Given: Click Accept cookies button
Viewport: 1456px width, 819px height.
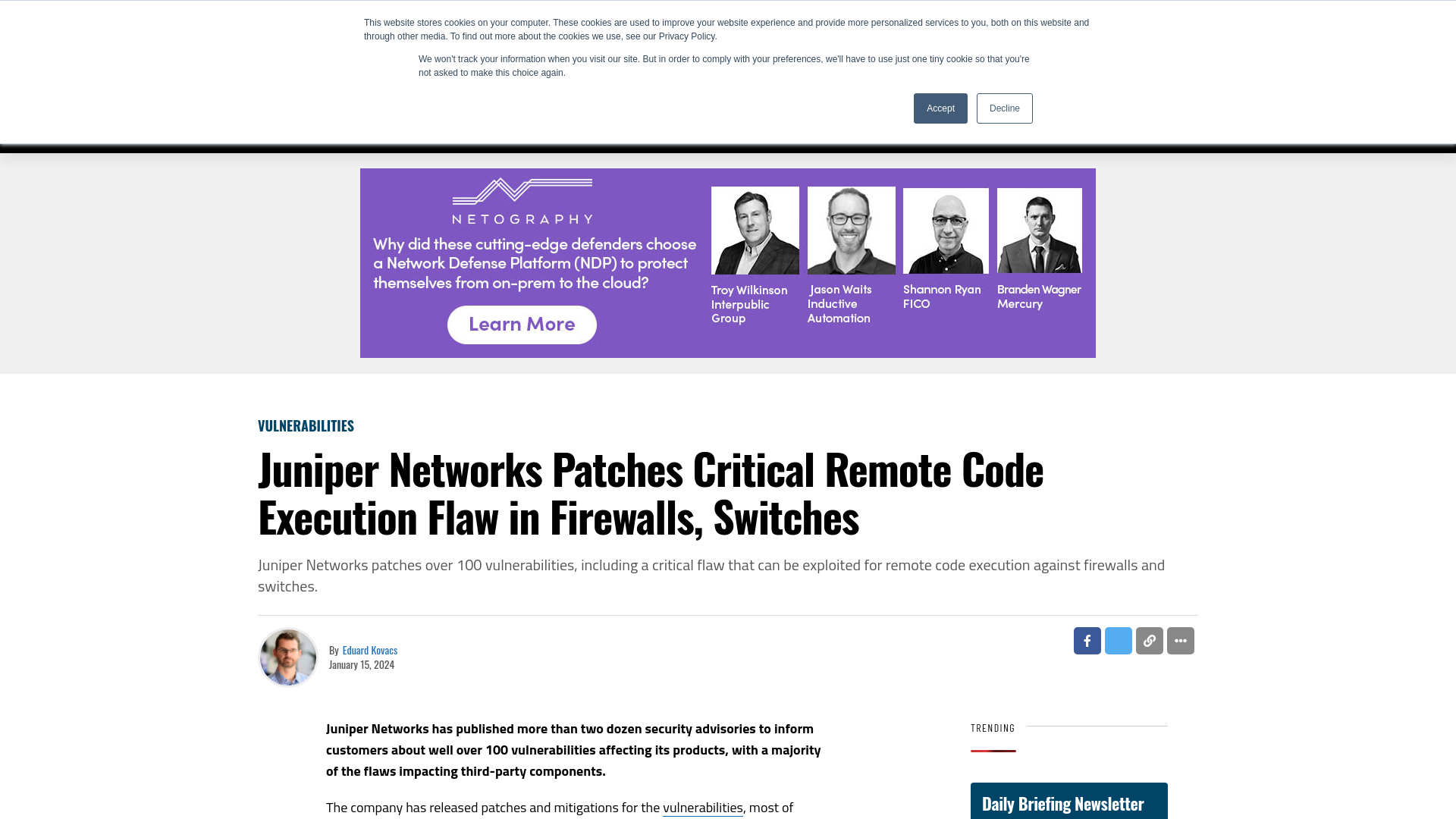Looking at the screenshot, I should click(x=940, y=108).
